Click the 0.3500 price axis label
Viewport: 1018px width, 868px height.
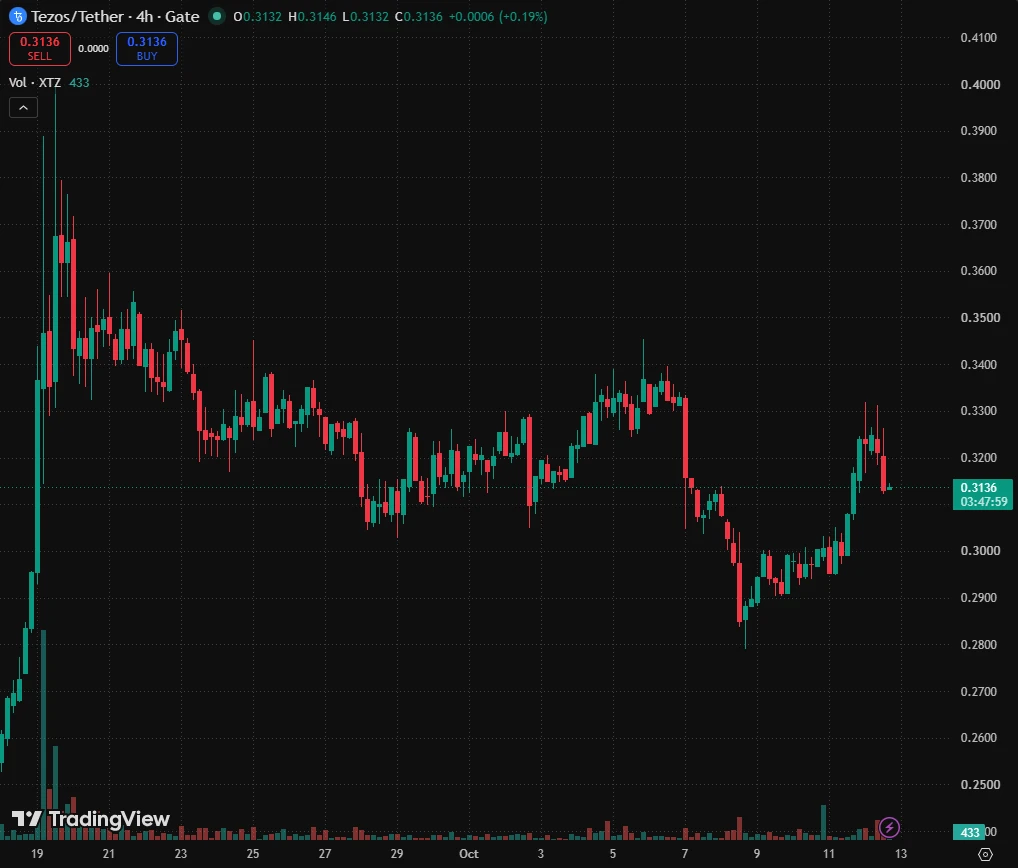point(980,317)
